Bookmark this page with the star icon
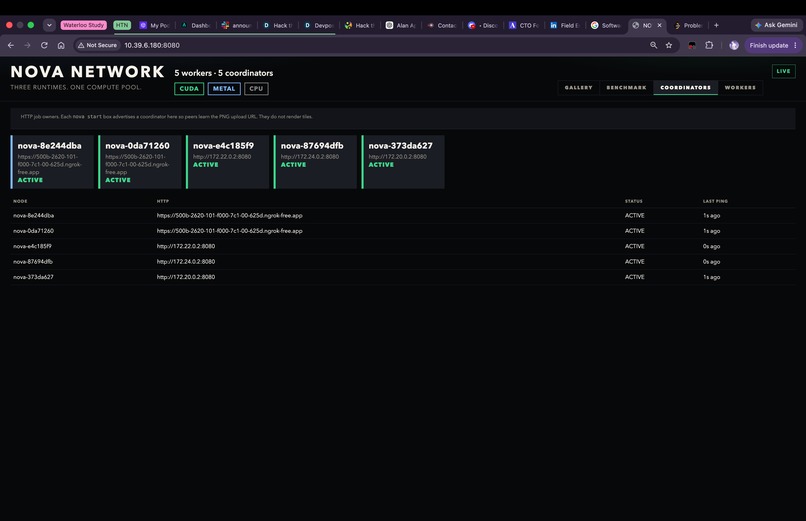The image size is (806, 521). 669,45
